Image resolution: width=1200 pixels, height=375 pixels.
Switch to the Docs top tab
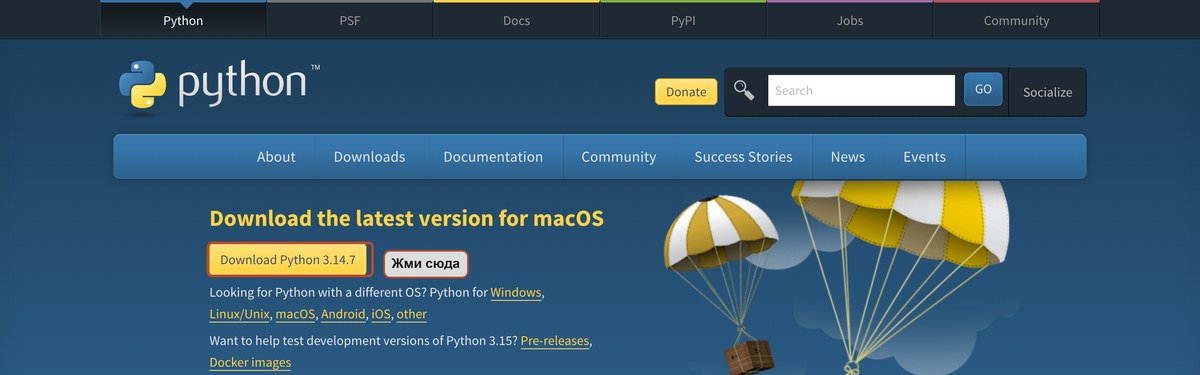pyautogui.click(x=516, y=20)
